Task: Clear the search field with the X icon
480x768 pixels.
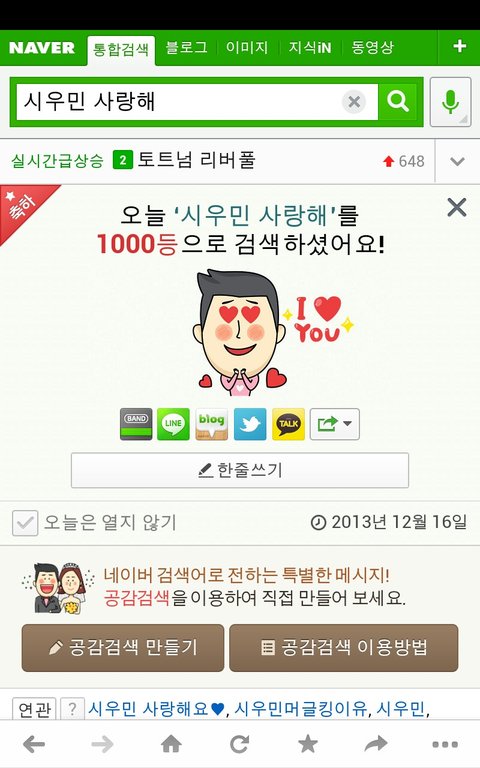Action: coord(354,102)
